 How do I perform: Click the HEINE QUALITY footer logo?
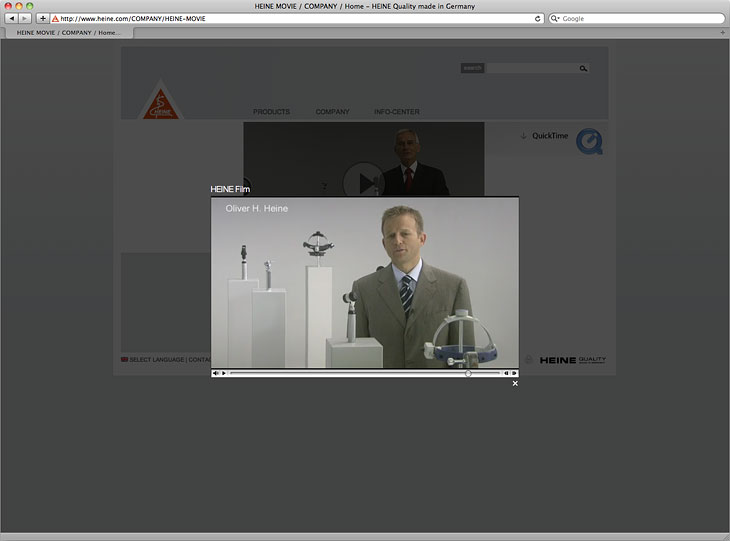click(x=573, y=360)
